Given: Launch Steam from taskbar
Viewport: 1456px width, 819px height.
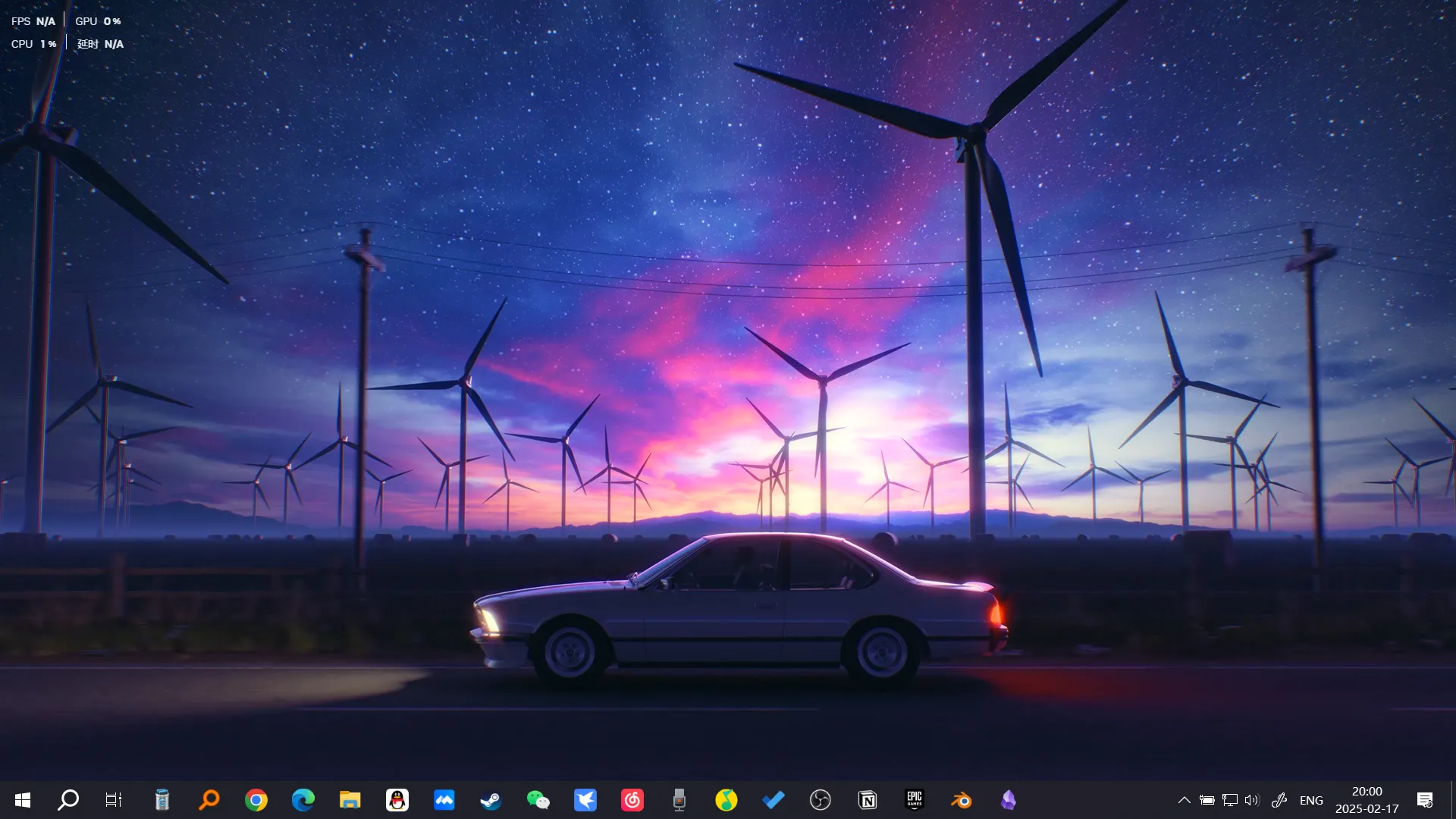Looking at the screenshot, I should coord(491,800).
